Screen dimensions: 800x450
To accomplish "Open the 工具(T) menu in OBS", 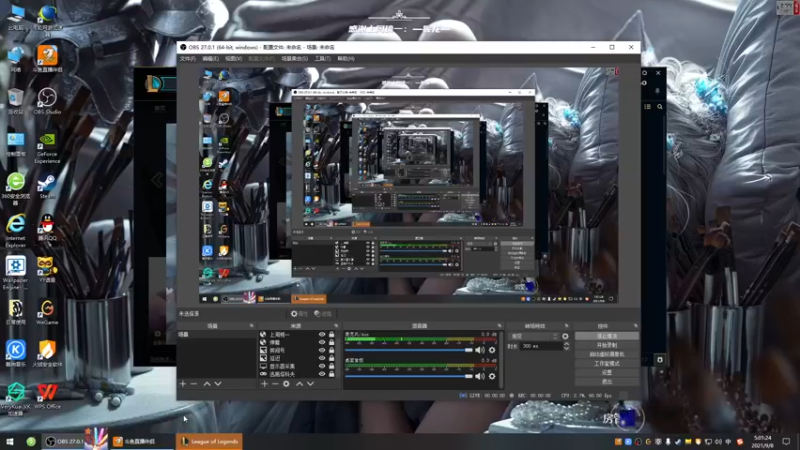I will 322,59.
